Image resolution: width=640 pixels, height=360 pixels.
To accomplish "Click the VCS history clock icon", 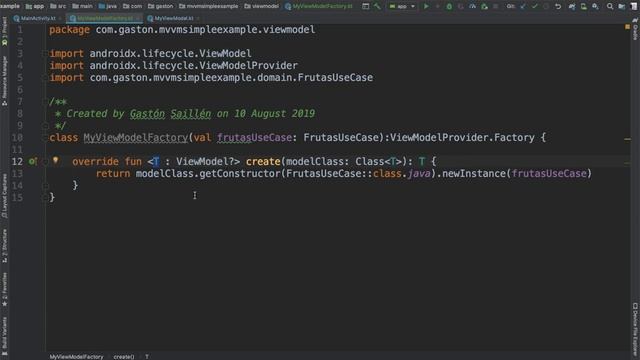I will pos(546,6).
